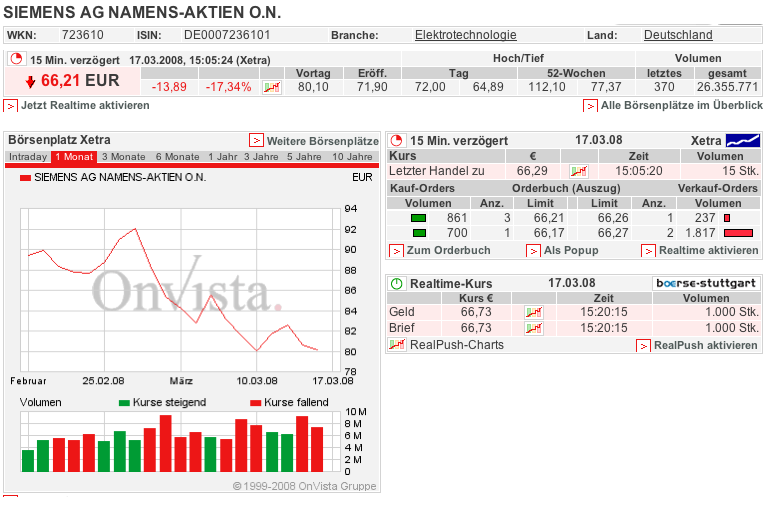Click the volume bar chart

coord(180,442)
